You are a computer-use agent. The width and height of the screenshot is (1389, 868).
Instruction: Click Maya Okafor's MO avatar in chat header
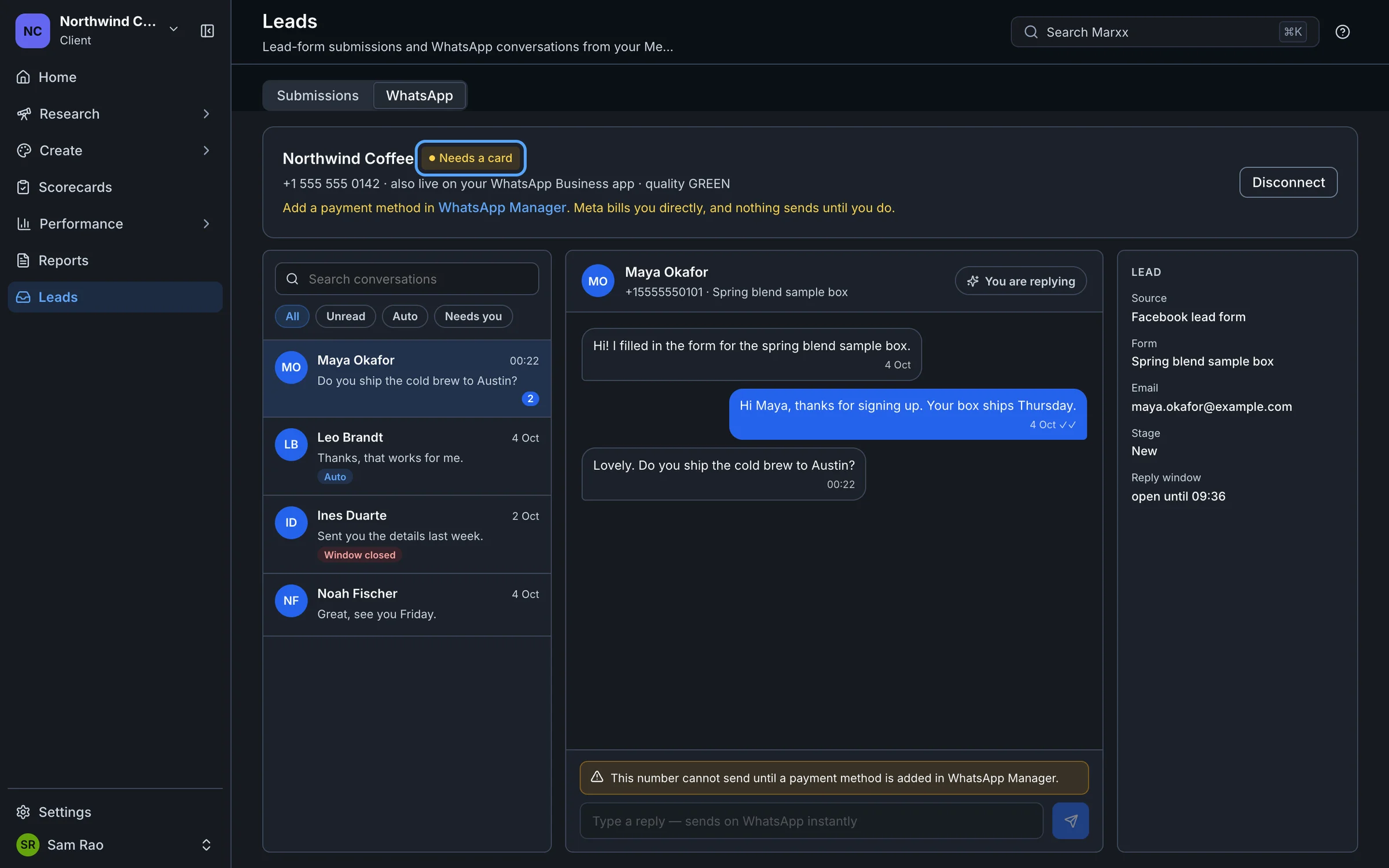point(598,281)
